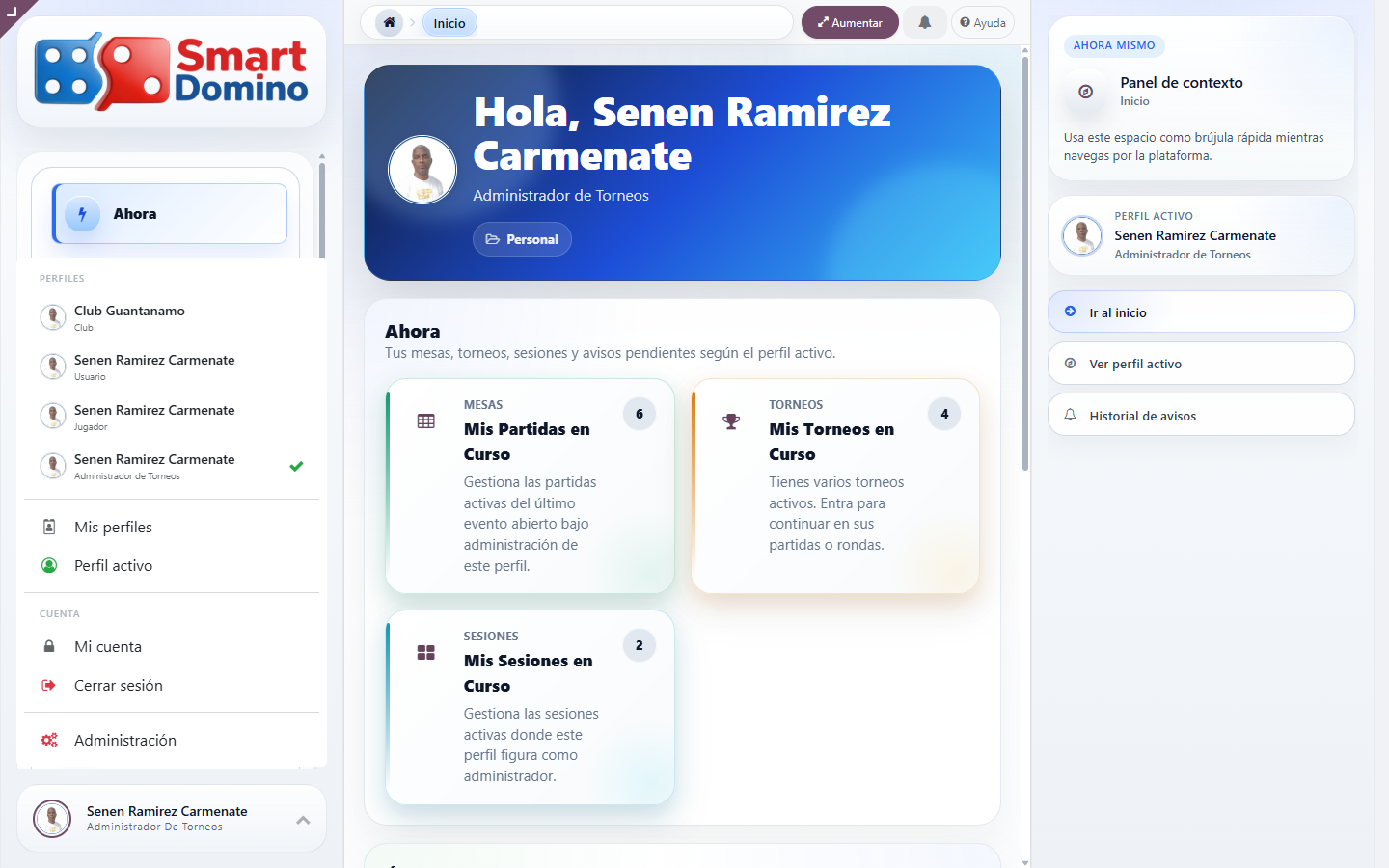Click the 6 count badge on Mesas
Image resolution: width=1389 pixels, height=868 pixels.
click(640, 414)
